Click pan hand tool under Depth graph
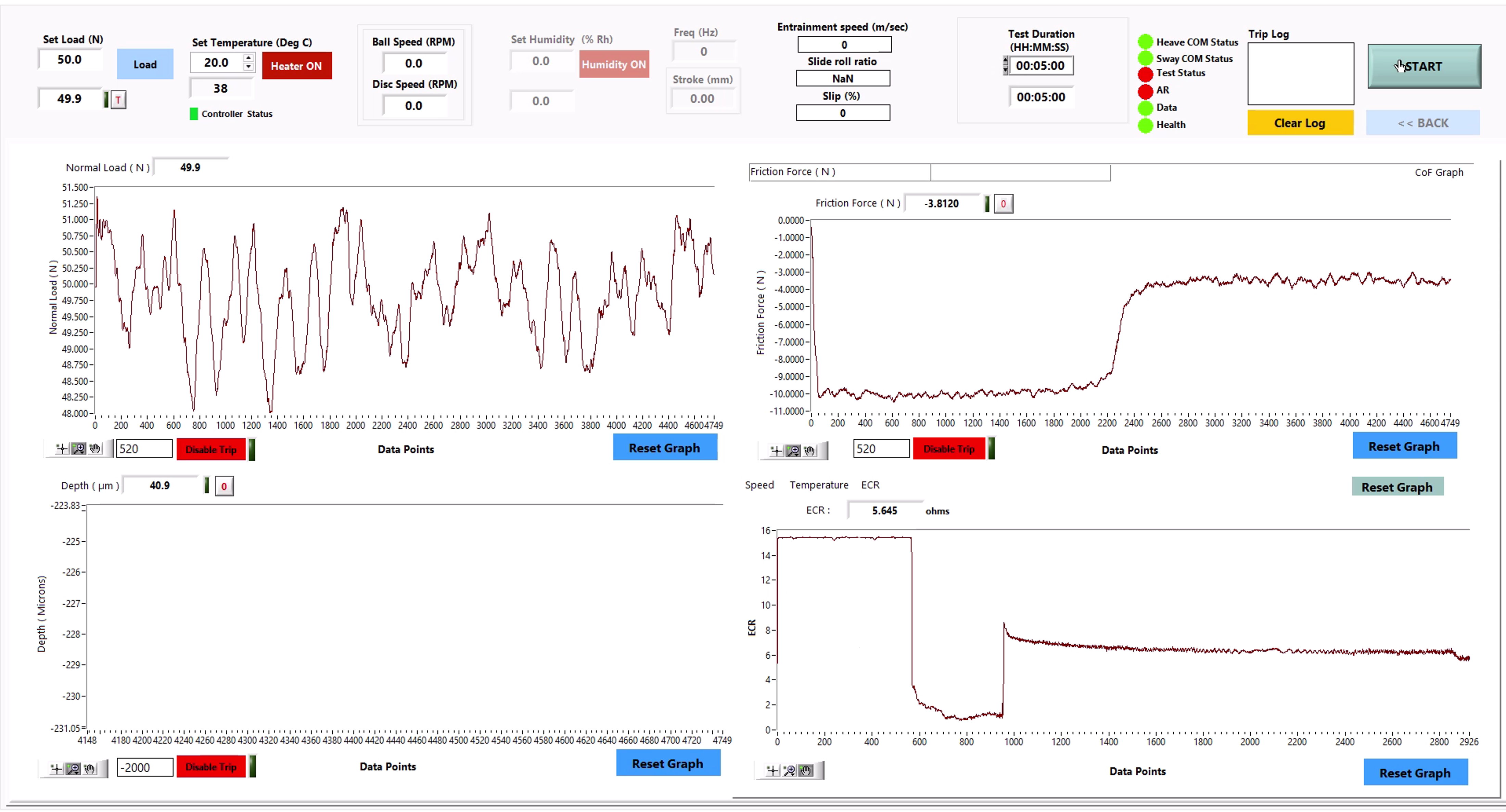The height and width of the screenshot is (812, 1506). pos(89,769)
